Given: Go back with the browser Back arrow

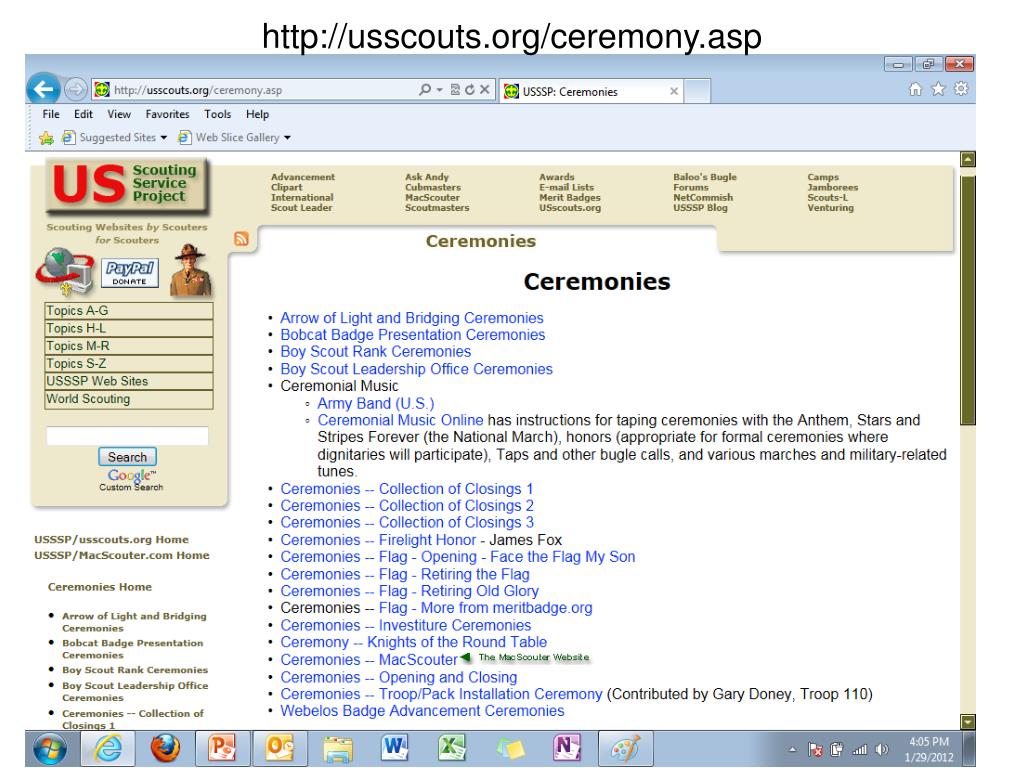Looking at the screenshot, I should (x=44, y=89).
